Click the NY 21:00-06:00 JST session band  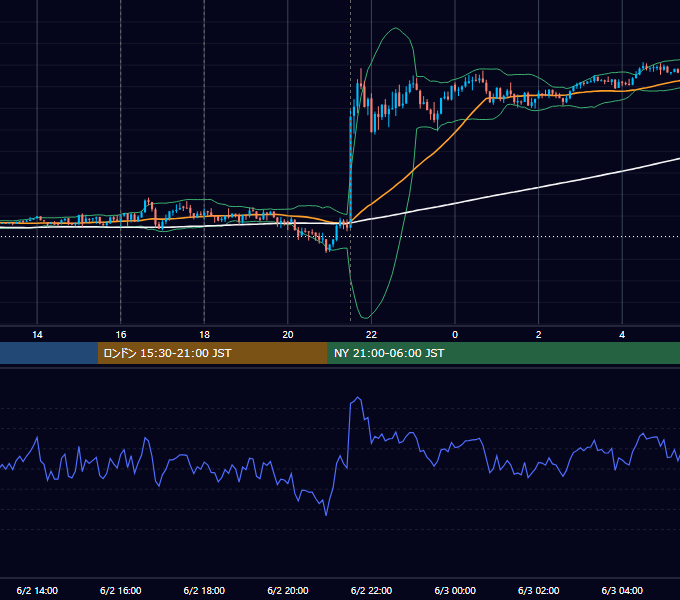click(x=503, y=353)
